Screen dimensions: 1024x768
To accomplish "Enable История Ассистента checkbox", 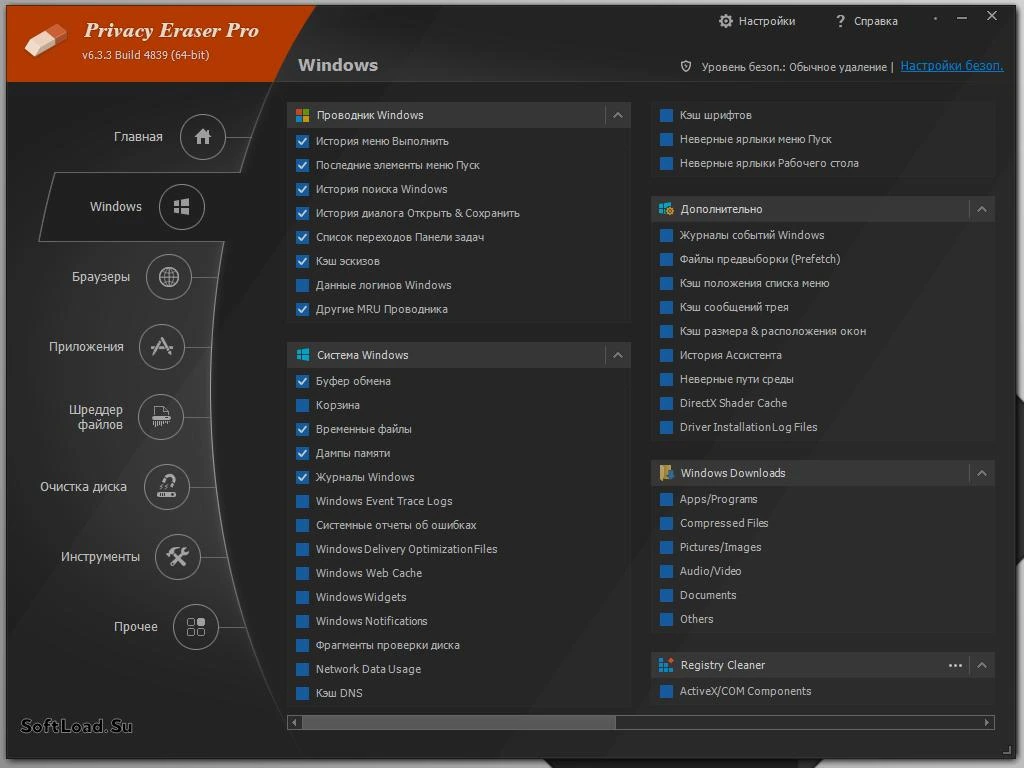I will [666, 355].
